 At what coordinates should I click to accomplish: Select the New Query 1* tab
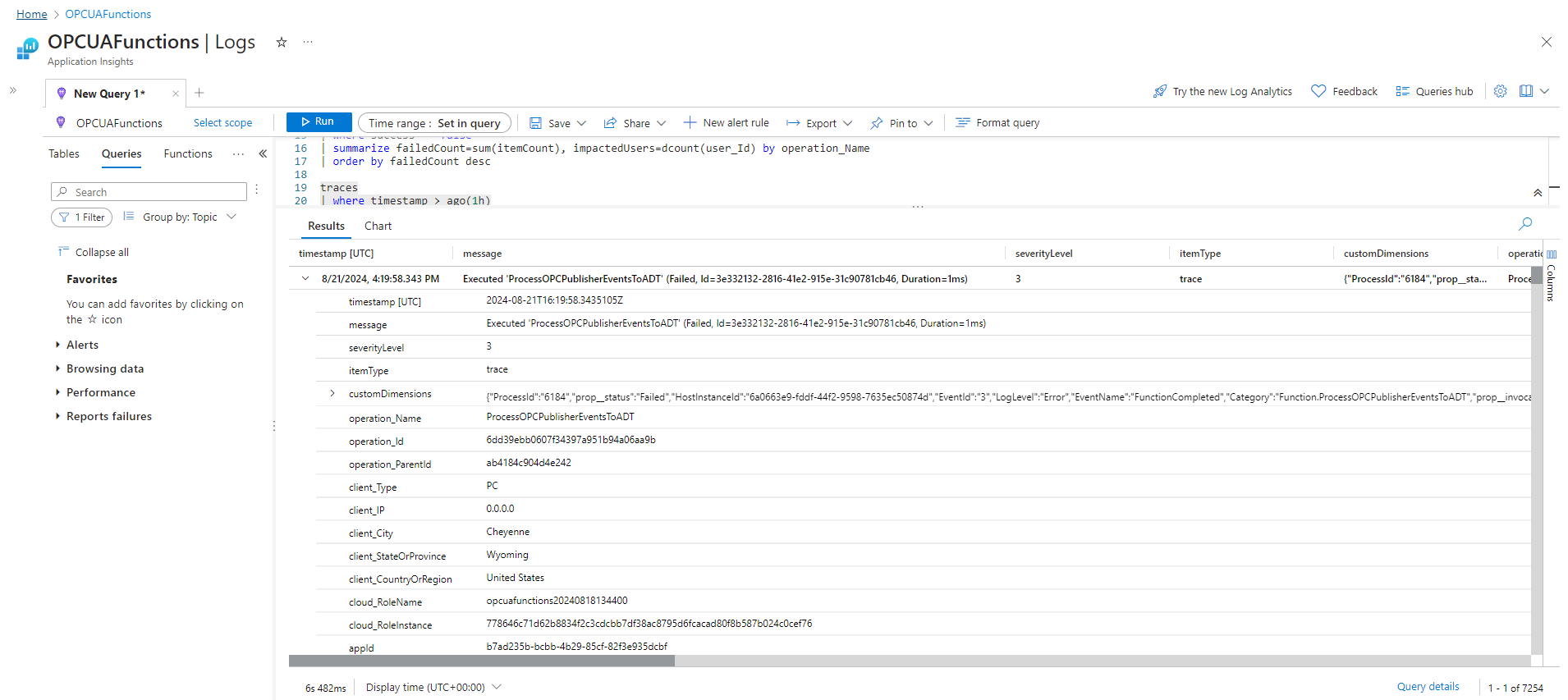click(108, 94)
